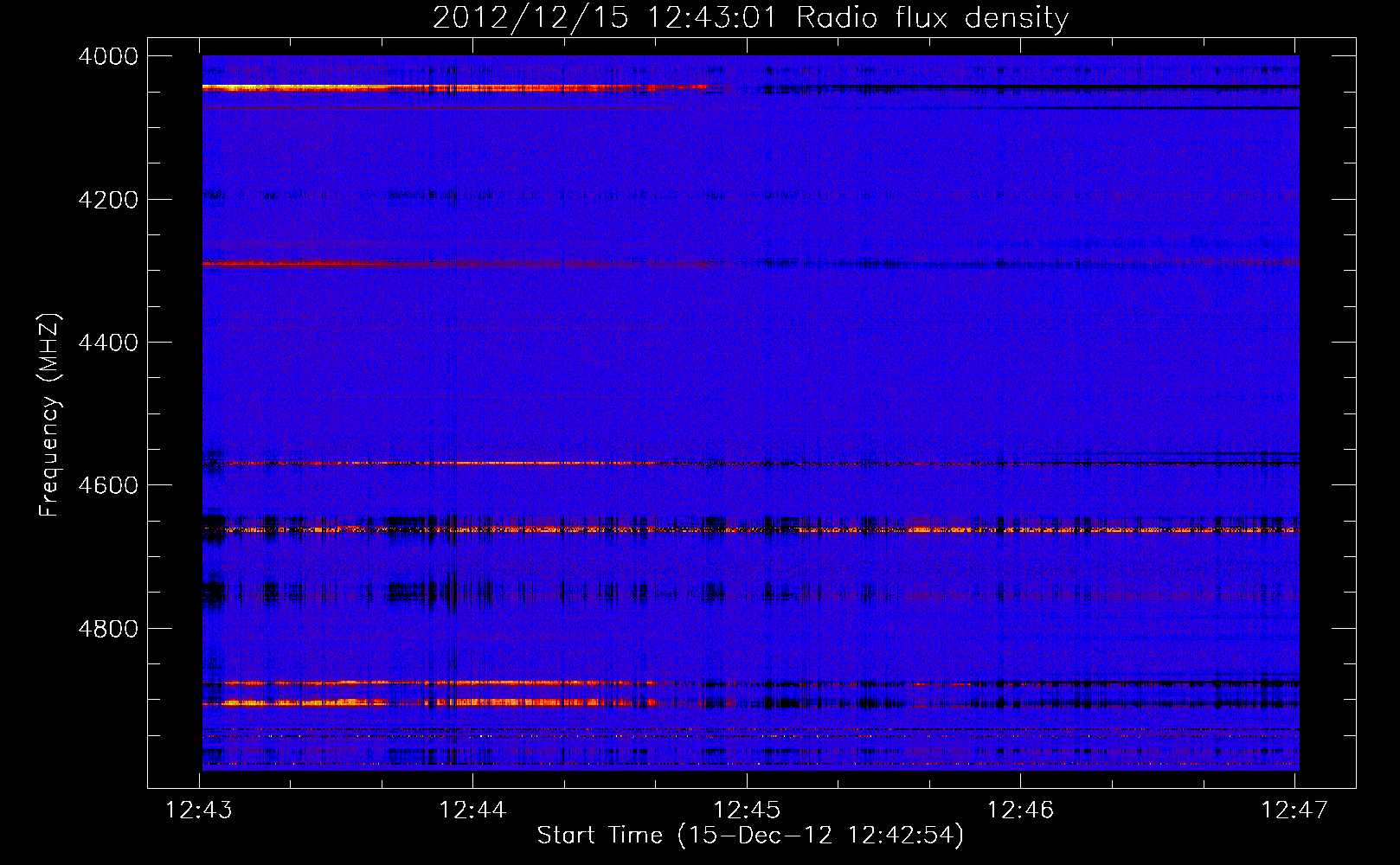Select the '4200' frequency axis label
The height and width of the screenshot is (865, 1400).
coord(108,200)
